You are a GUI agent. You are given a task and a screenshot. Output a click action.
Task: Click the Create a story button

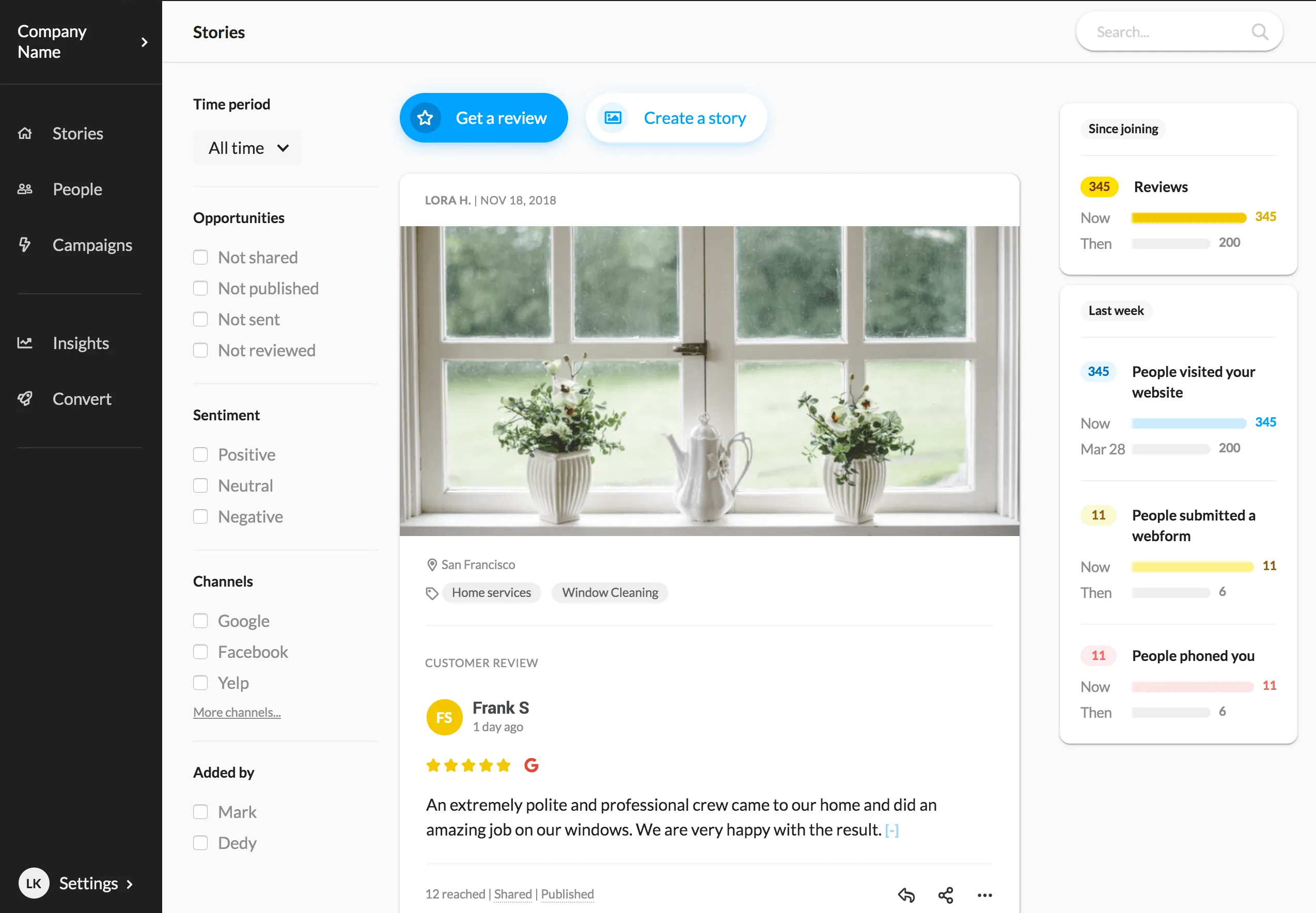[676, 118]
